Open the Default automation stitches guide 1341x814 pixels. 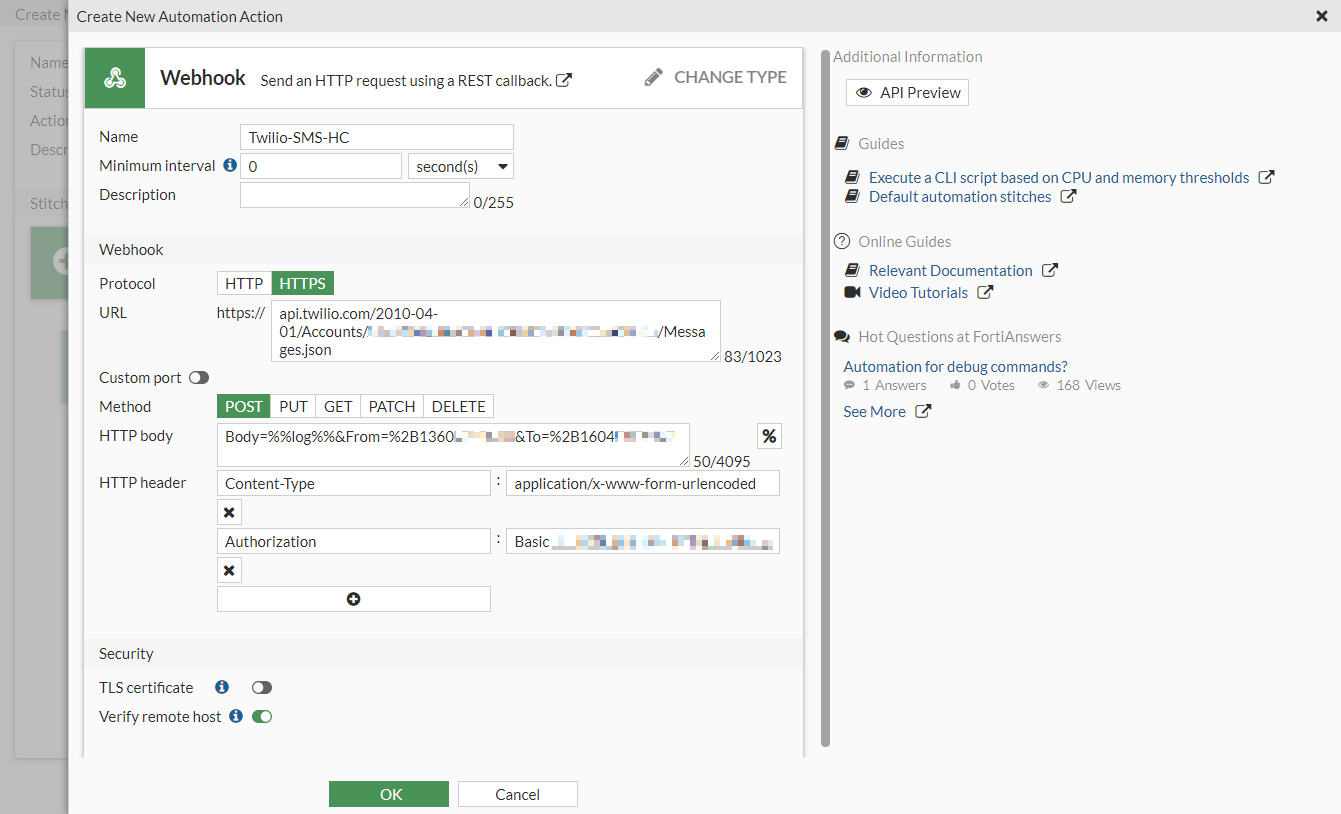959,197
